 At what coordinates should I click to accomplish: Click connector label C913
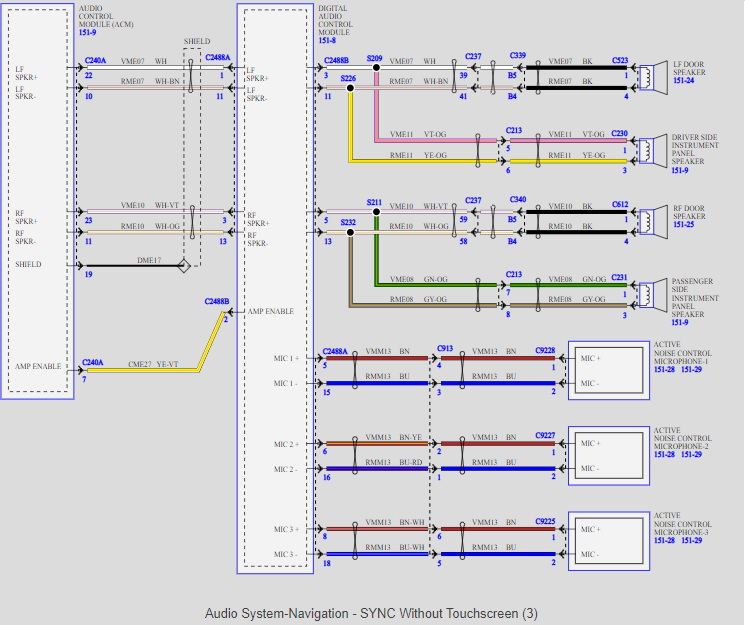[x=445, y=348]
